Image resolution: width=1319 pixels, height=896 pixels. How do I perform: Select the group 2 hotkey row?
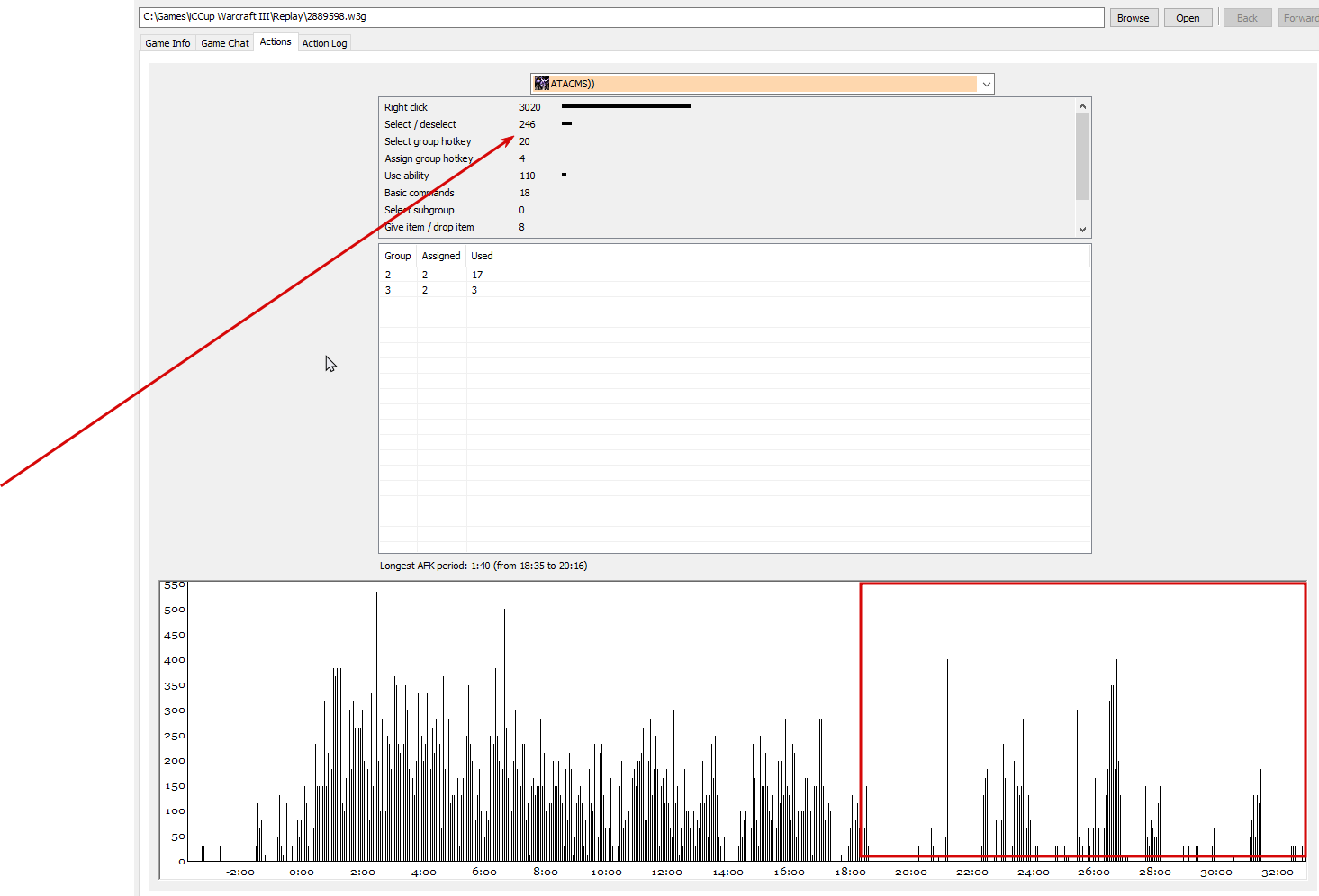(735, 275)
